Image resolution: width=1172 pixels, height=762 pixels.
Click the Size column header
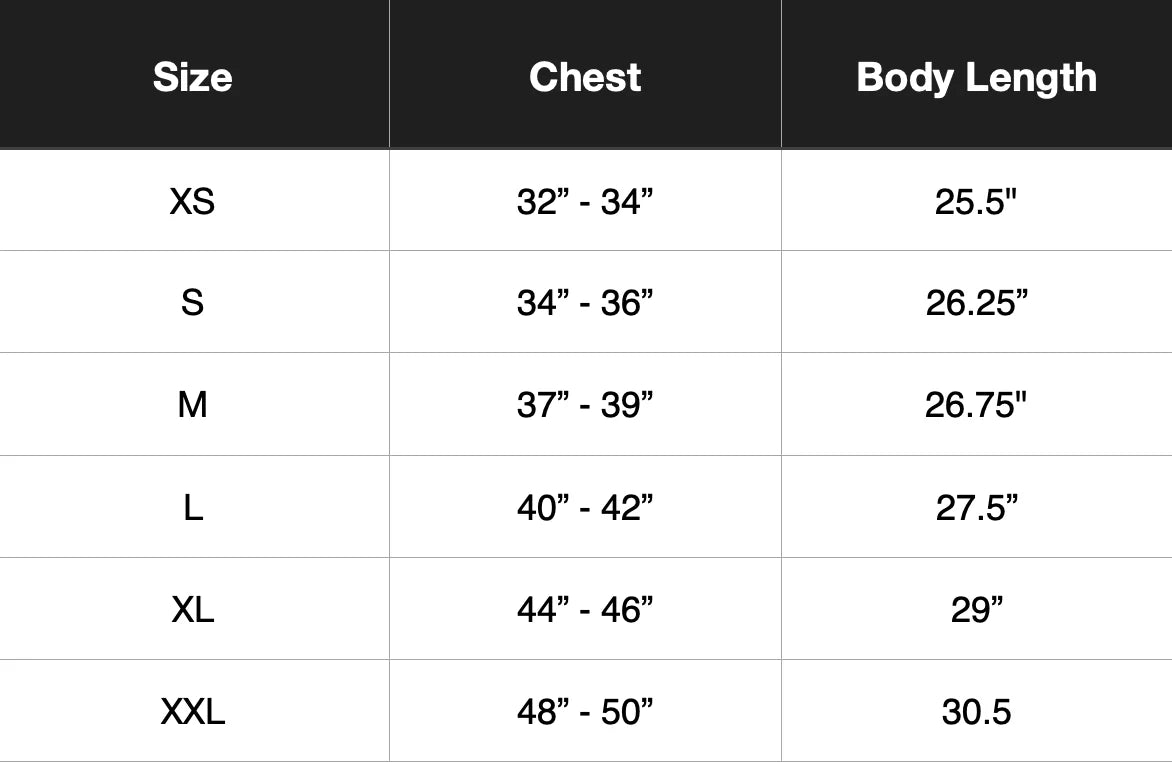click(193, 77)
